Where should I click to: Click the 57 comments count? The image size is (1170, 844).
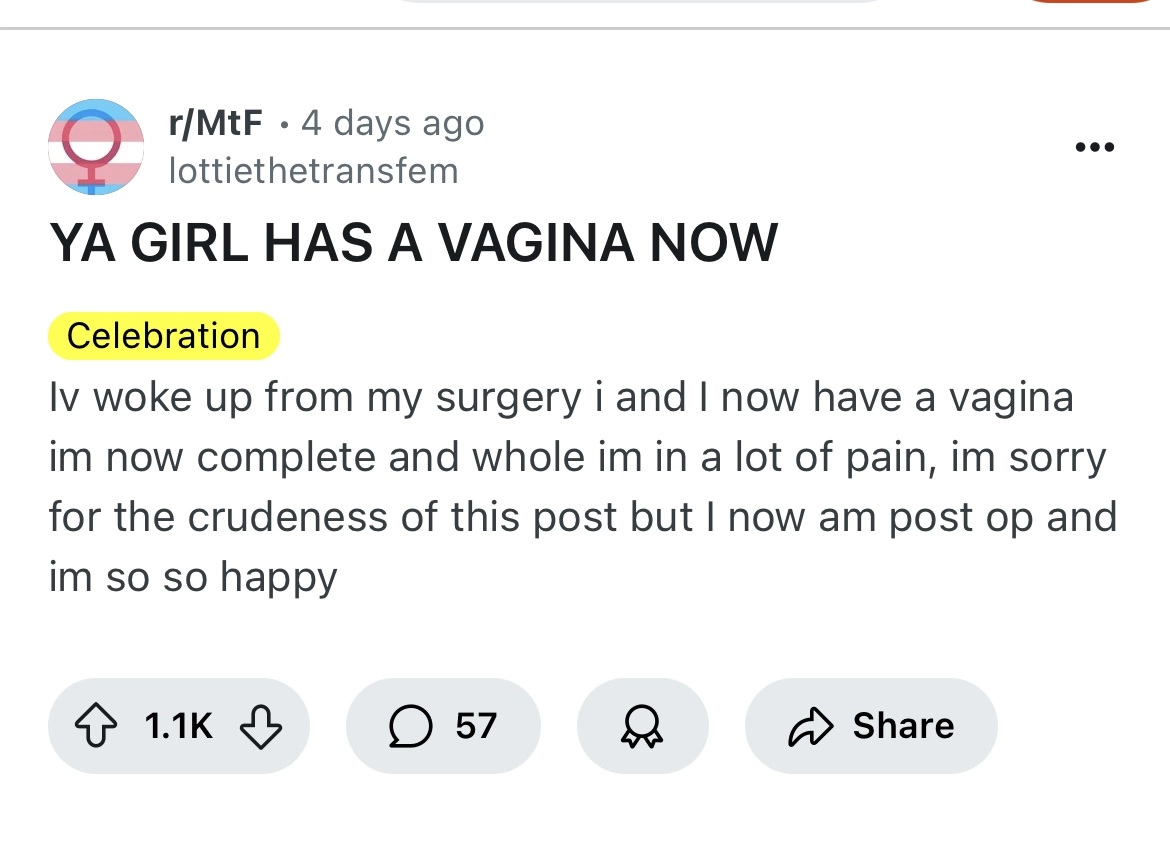(476, 726)
